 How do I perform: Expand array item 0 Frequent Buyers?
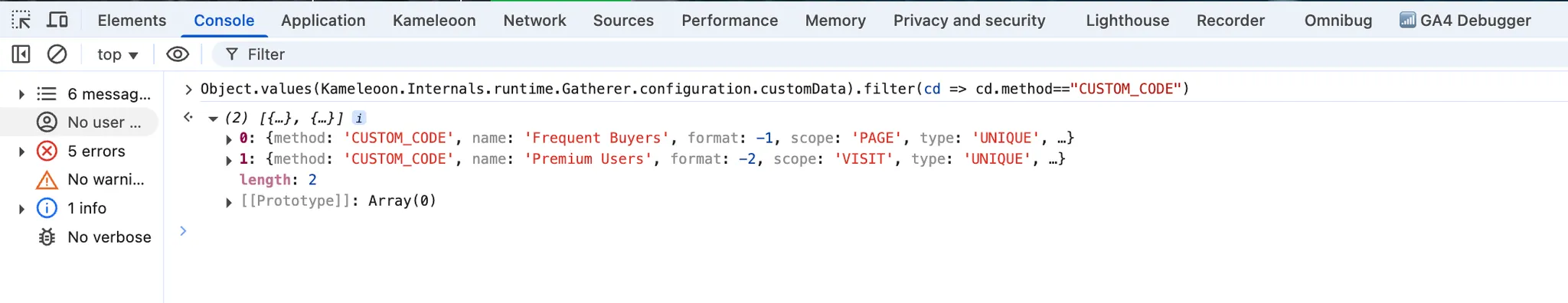pos(229,139)
